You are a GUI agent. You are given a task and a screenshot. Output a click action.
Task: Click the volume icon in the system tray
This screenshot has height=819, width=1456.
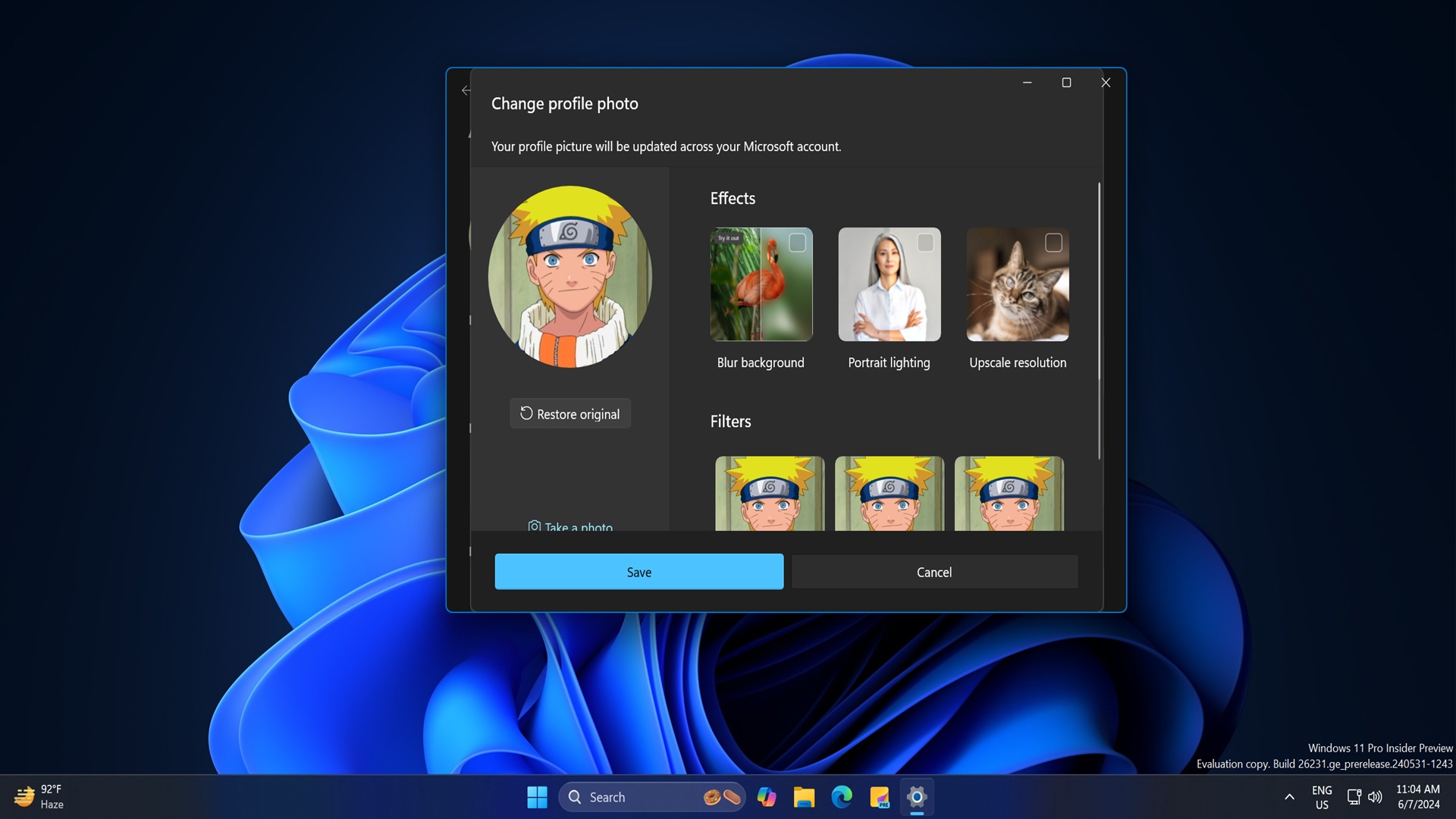[1376, 797]
